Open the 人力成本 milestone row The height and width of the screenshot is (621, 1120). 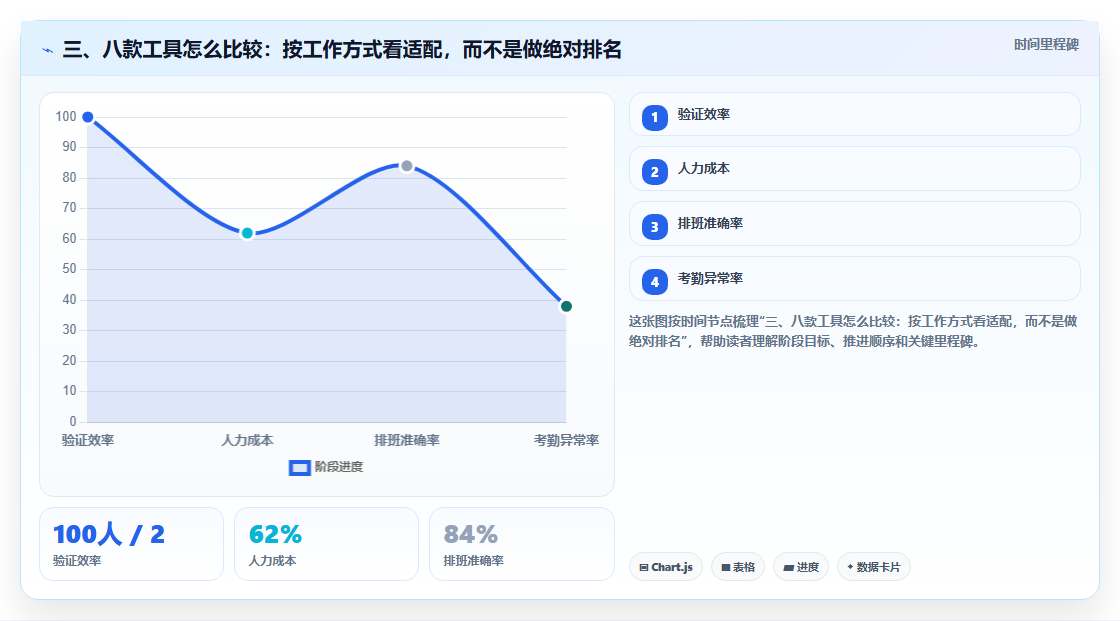point(854,169)
